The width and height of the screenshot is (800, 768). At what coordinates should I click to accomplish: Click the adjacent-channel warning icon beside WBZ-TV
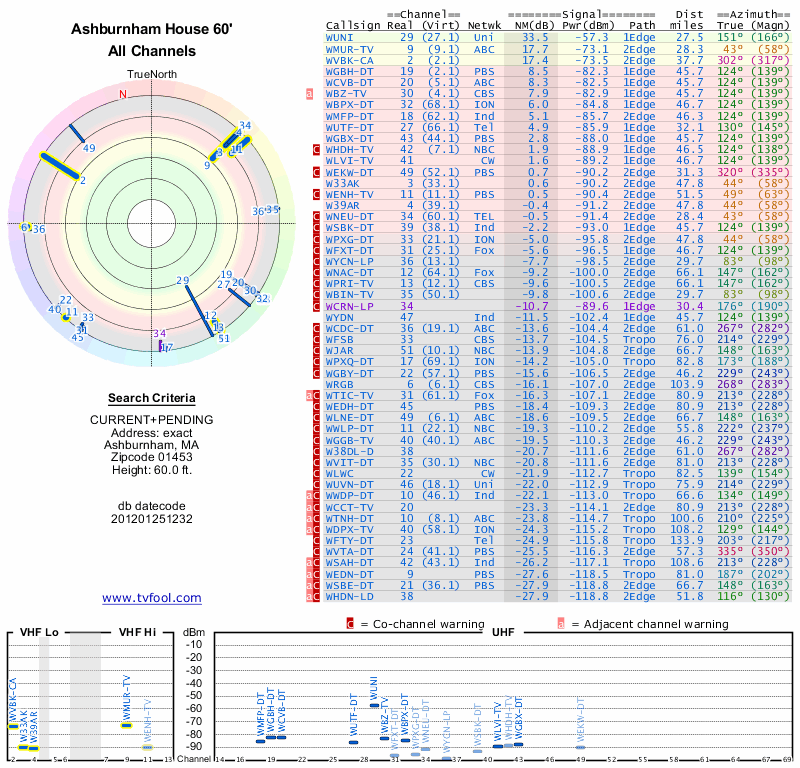[x=309, y=94]
